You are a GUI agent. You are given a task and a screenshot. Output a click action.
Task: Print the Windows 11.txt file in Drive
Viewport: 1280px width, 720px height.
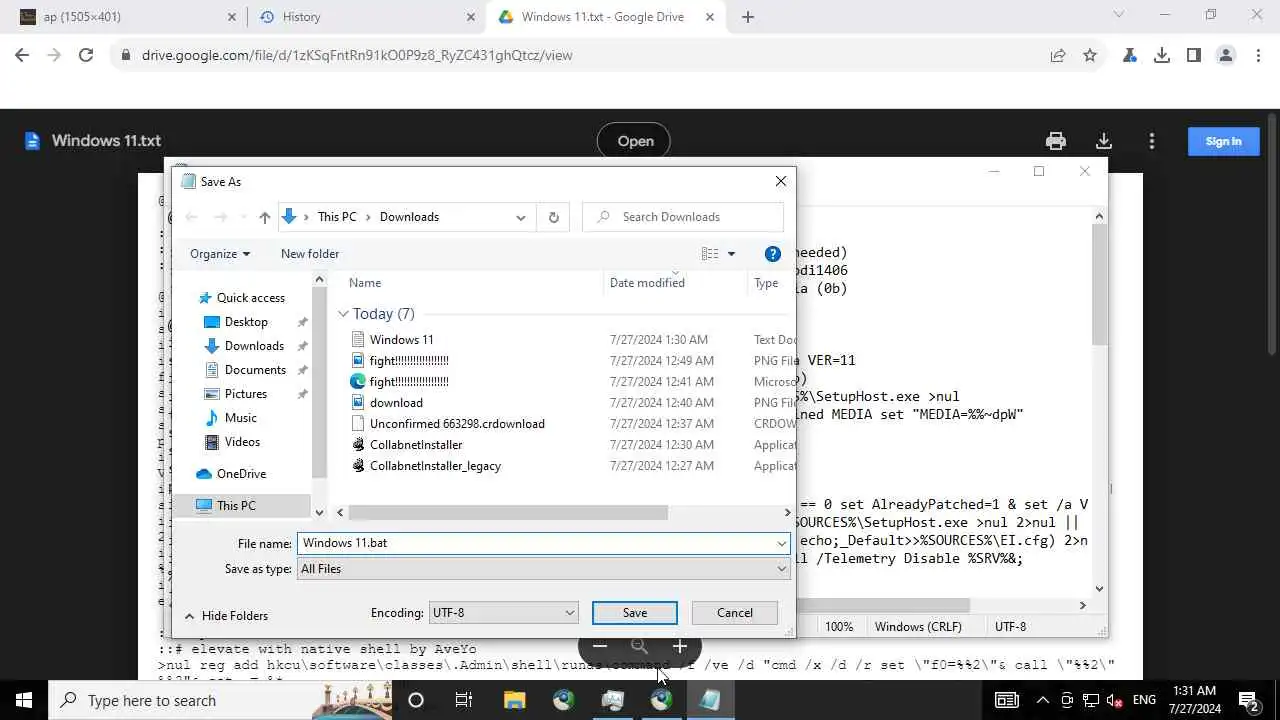click(x=1056, y=141)
